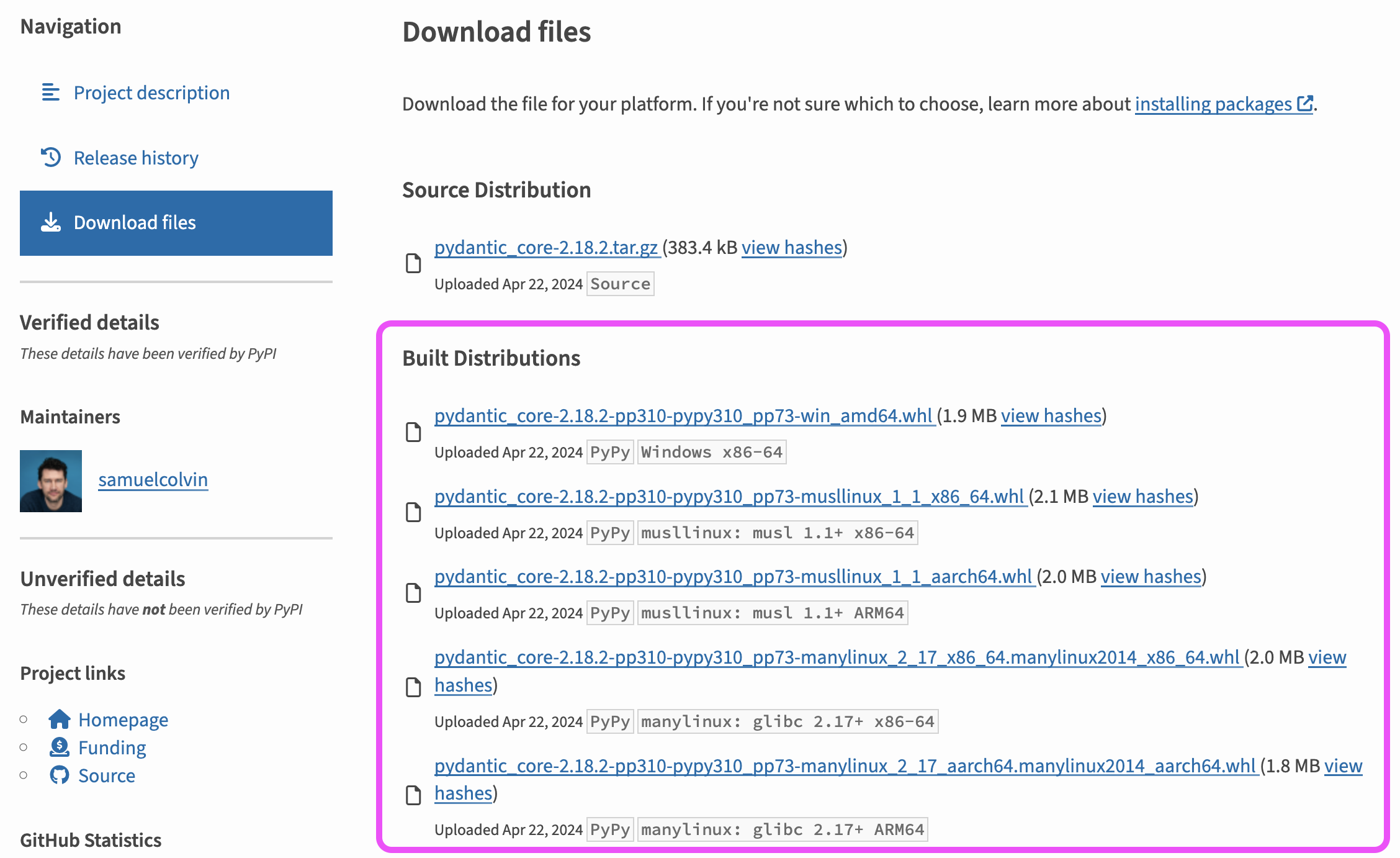Click the Download files arrow icon
The width and height of the screenshot is (1400, 858).
[50, 222]
